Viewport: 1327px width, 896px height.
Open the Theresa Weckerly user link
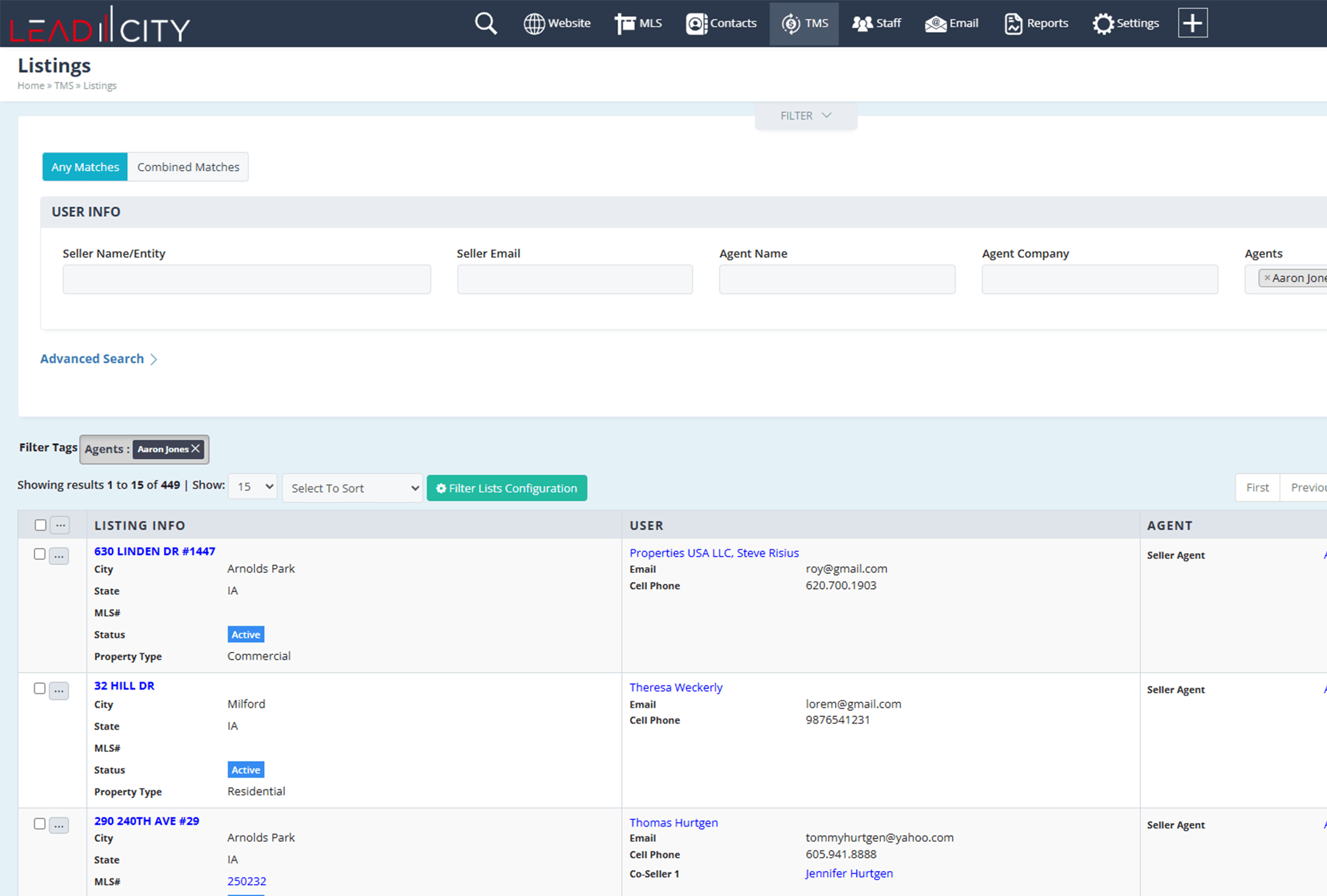tap(676, 687)
